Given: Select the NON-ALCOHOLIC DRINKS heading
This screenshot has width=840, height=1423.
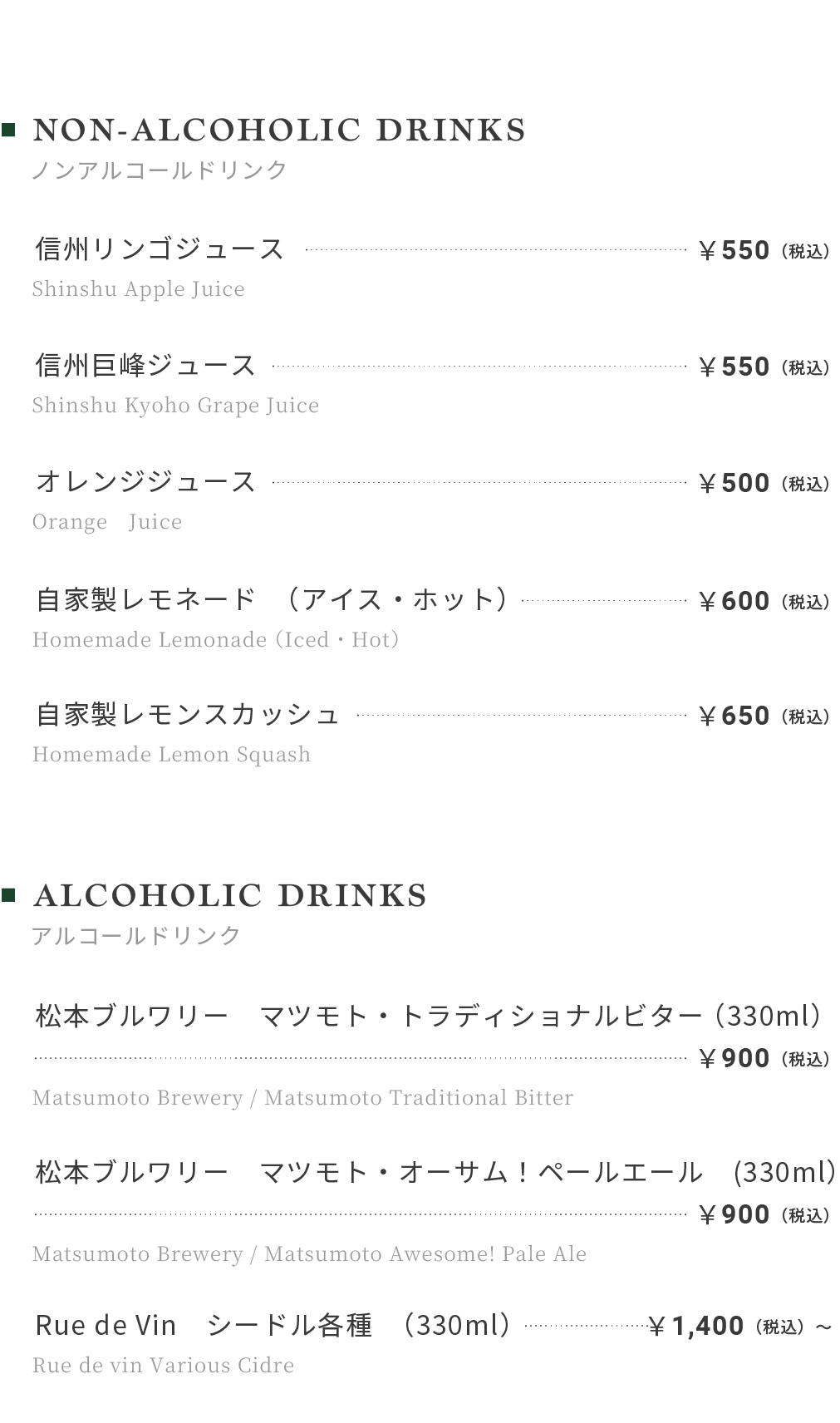Looking at the screenshot, I should coord(279,130).
